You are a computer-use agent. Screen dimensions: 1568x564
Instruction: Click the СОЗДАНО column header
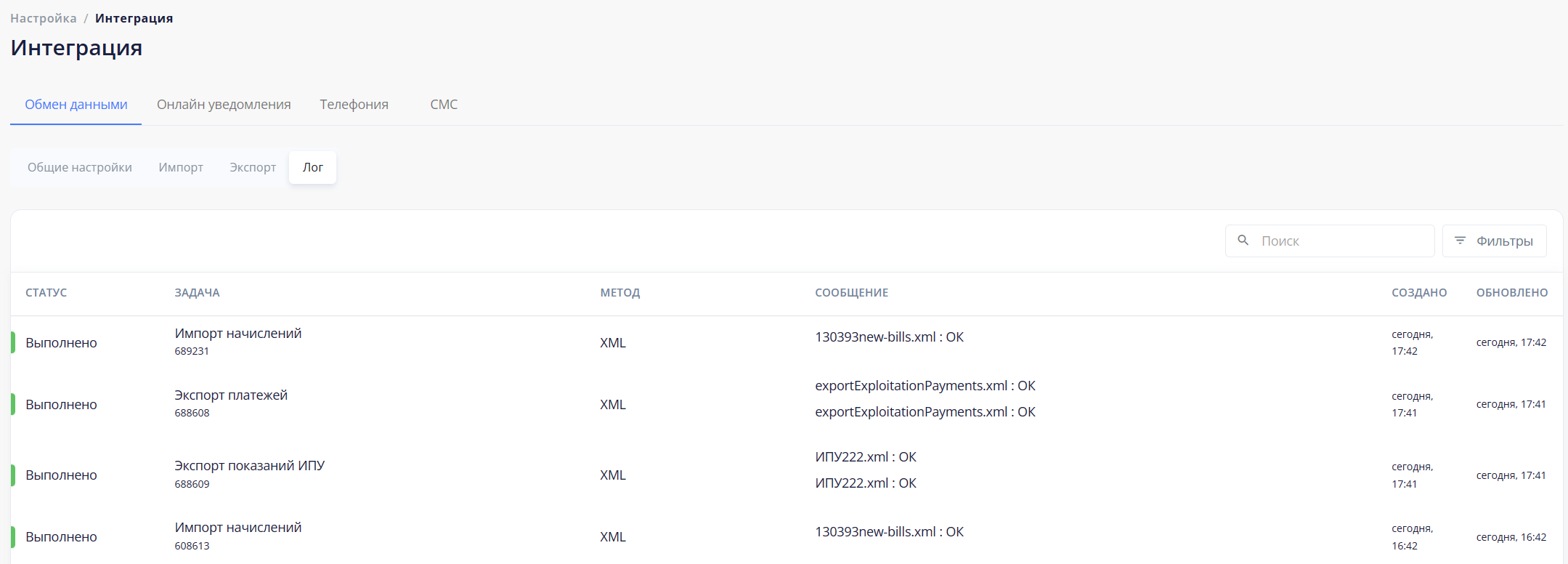click(1419, 293)
